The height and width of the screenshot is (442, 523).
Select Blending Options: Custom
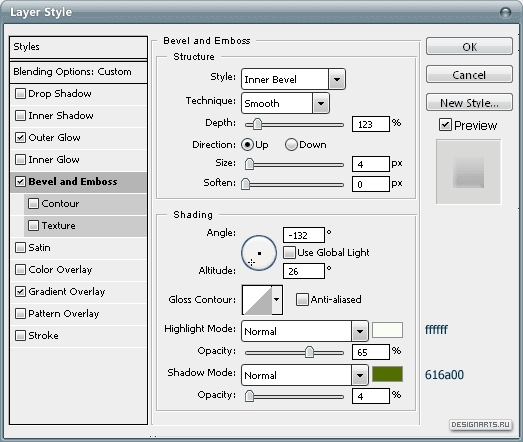pyautogui.click(x=78, y=72)
